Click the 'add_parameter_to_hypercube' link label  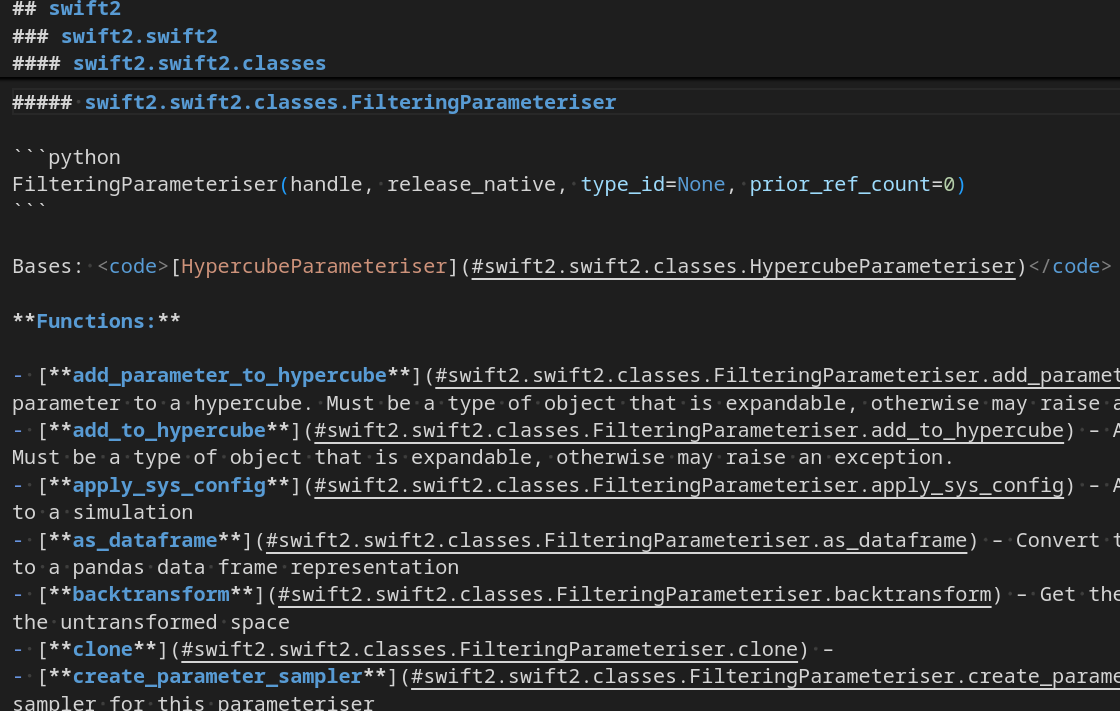229,375
